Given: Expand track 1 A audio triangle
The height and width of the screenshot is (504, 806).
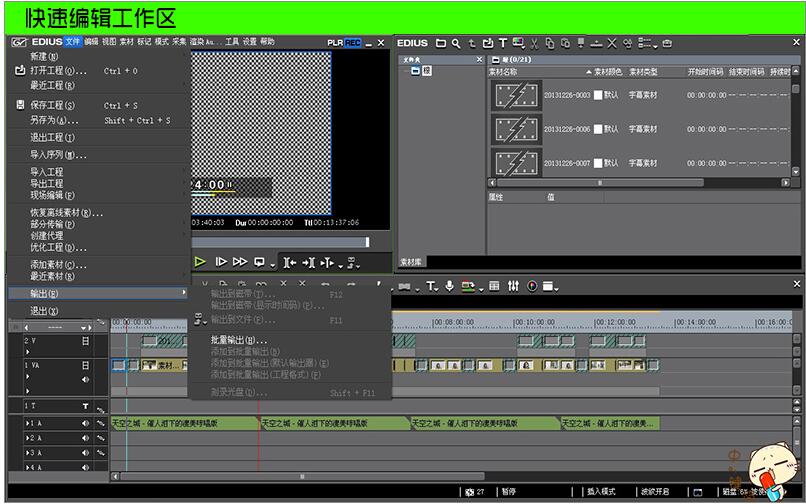Looking at the screenshot, I should [27, 423].
